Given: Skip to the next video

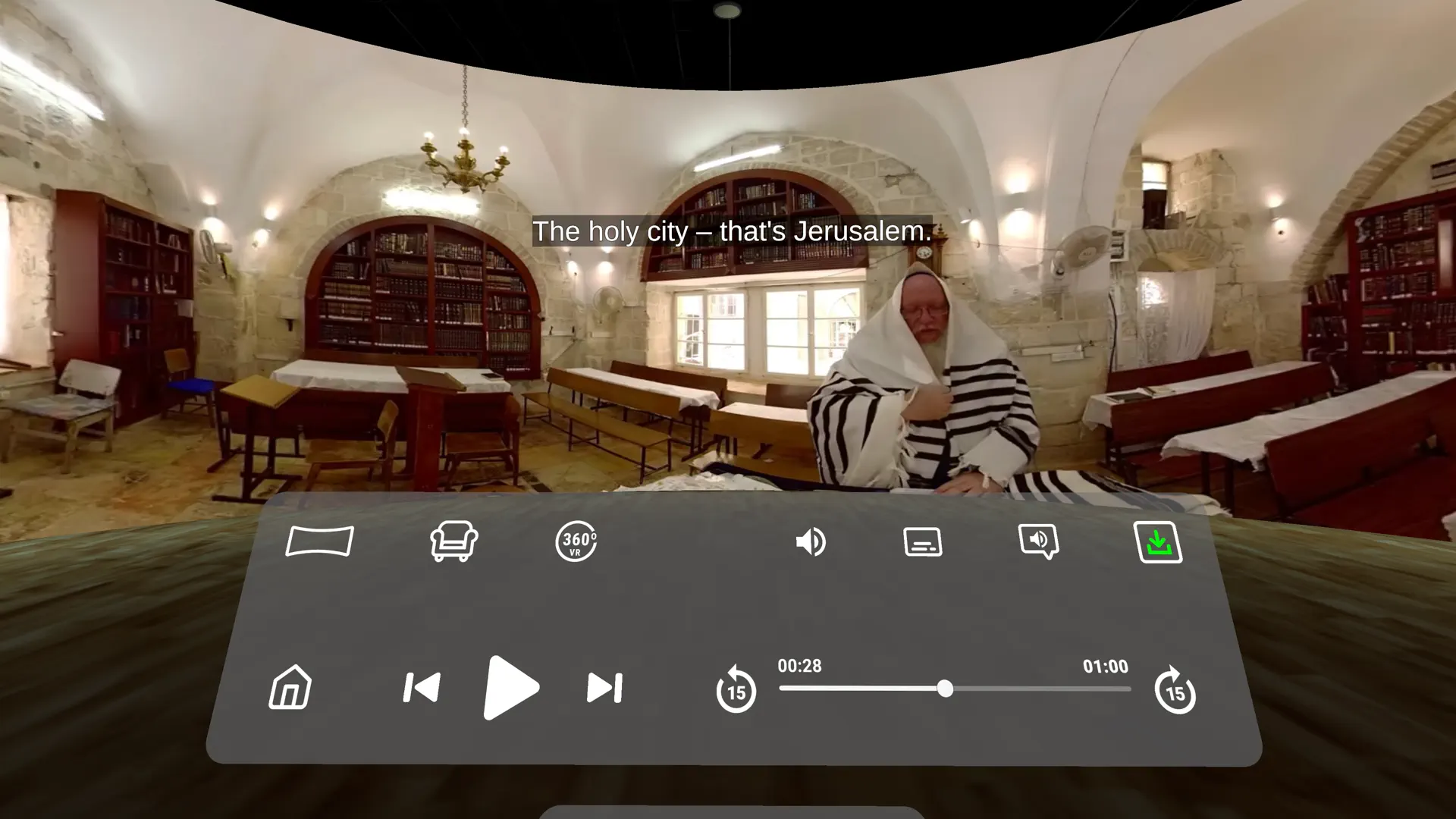Looking at the screenshot, I should click(604, 688).
